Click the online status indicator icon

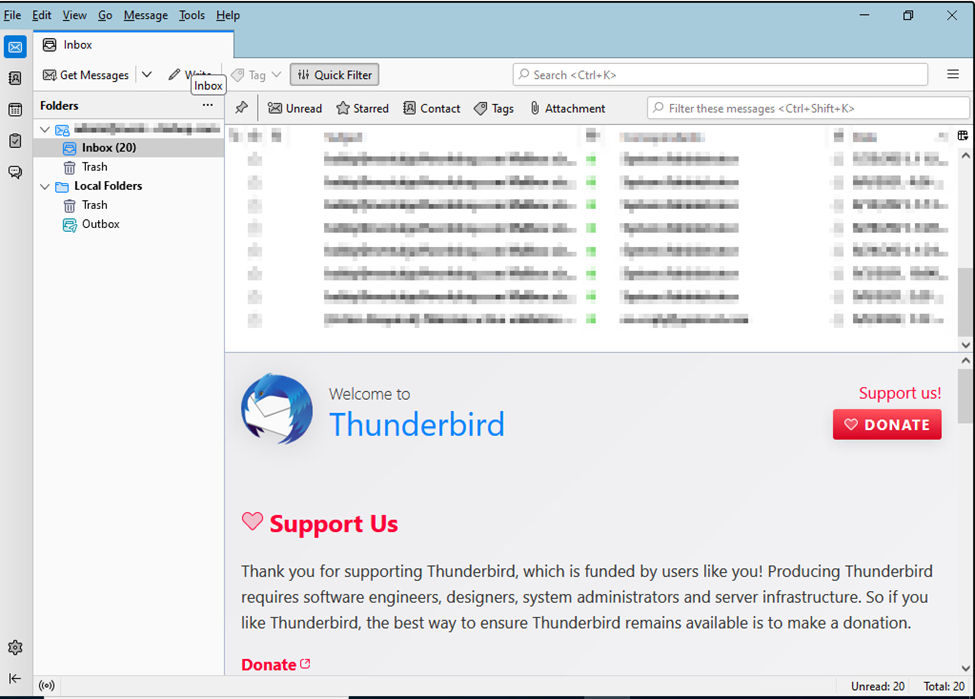[47, 686]
